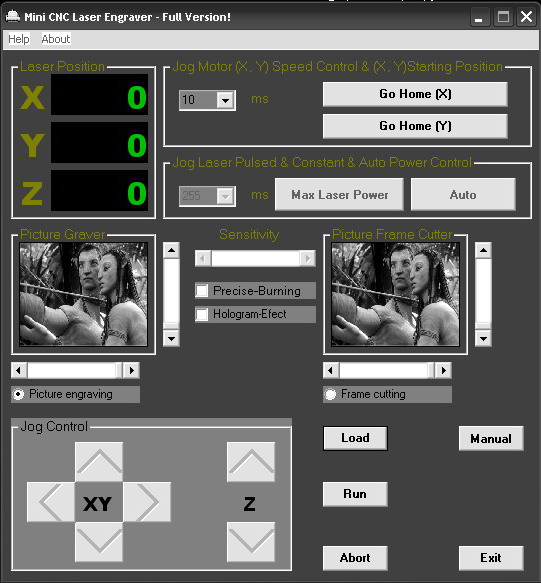The height and width of the screenshot is (583, 541).
Task: Increase Sensitivity with the right arrow
Action: point(308,258)
